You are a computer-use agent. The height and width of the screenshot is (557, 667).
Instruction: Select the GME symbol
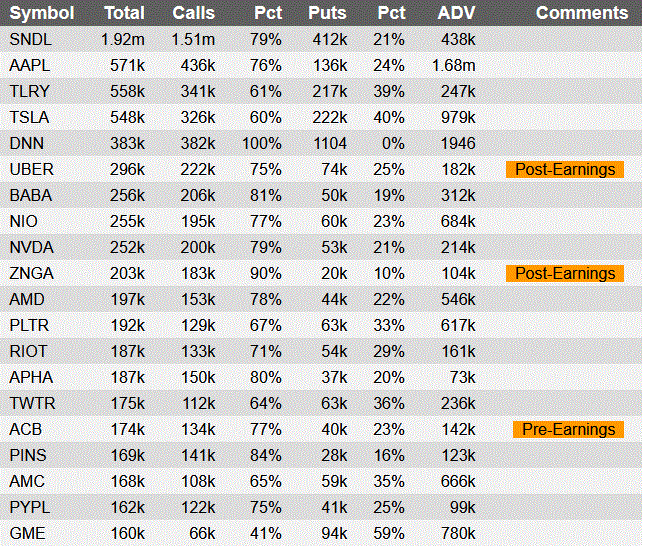(x=27, y=533)
